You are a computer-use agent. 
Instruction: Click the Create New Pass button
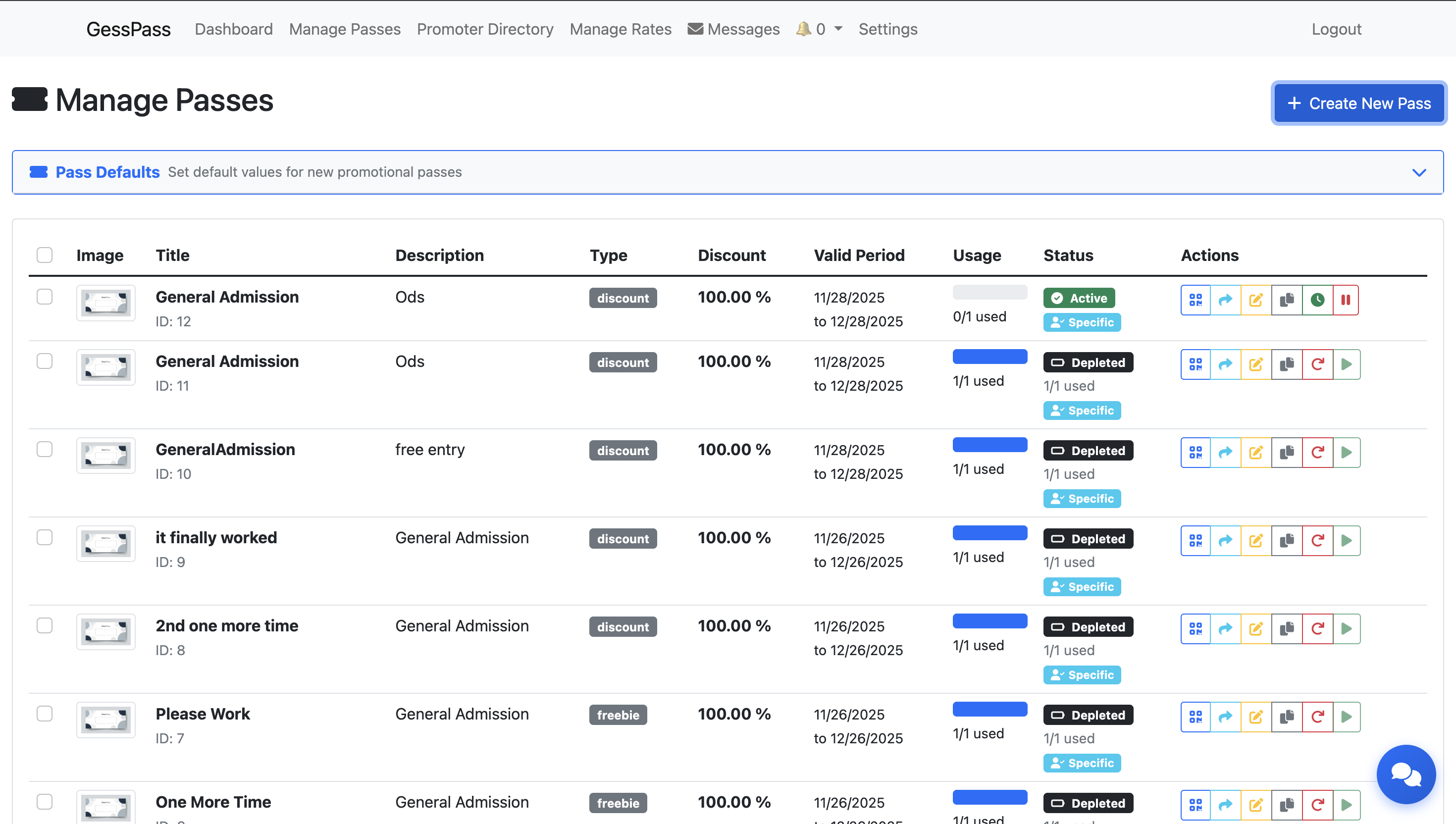1358,103
